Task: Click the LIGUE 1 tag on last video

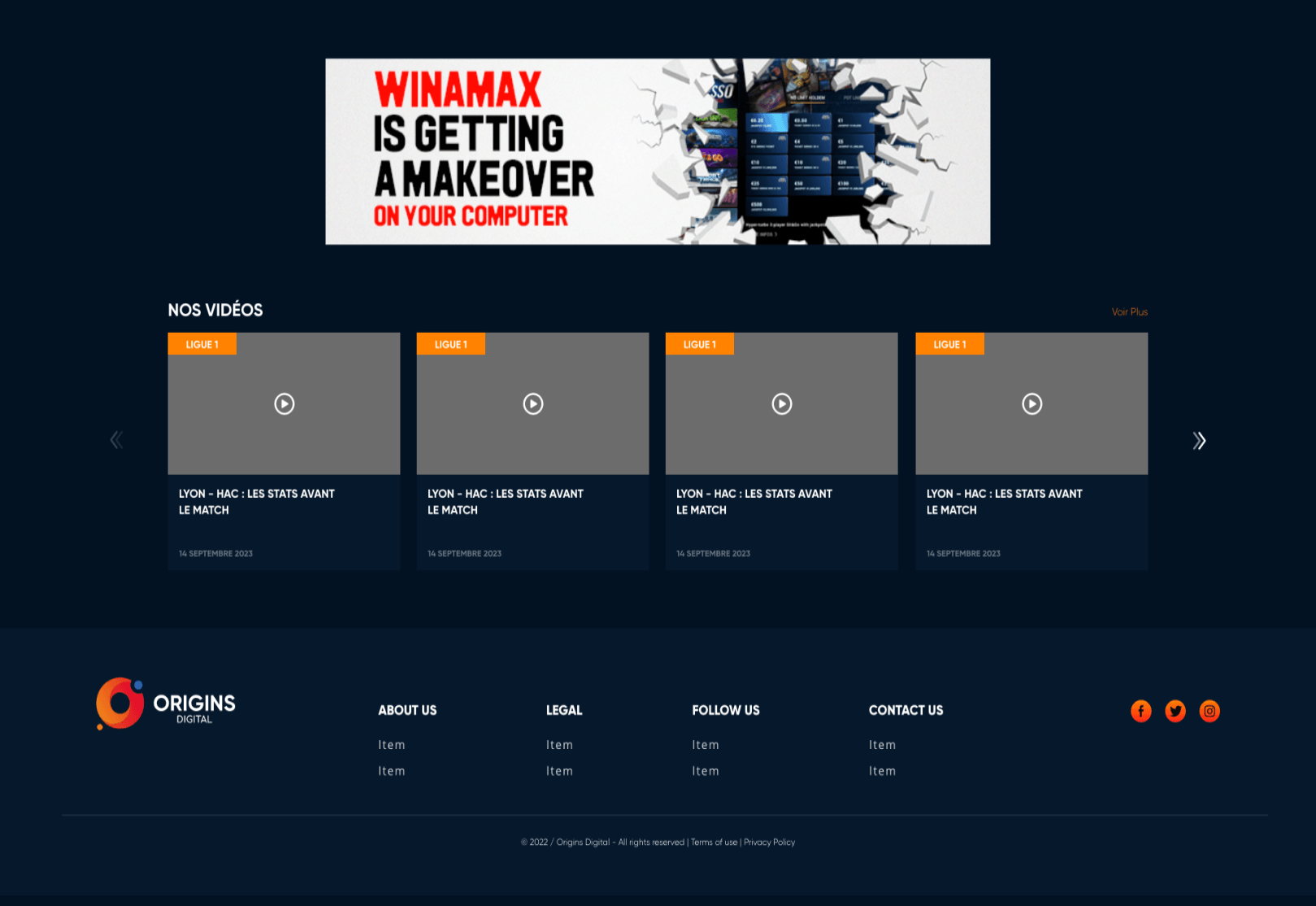Action: (949, 343)
